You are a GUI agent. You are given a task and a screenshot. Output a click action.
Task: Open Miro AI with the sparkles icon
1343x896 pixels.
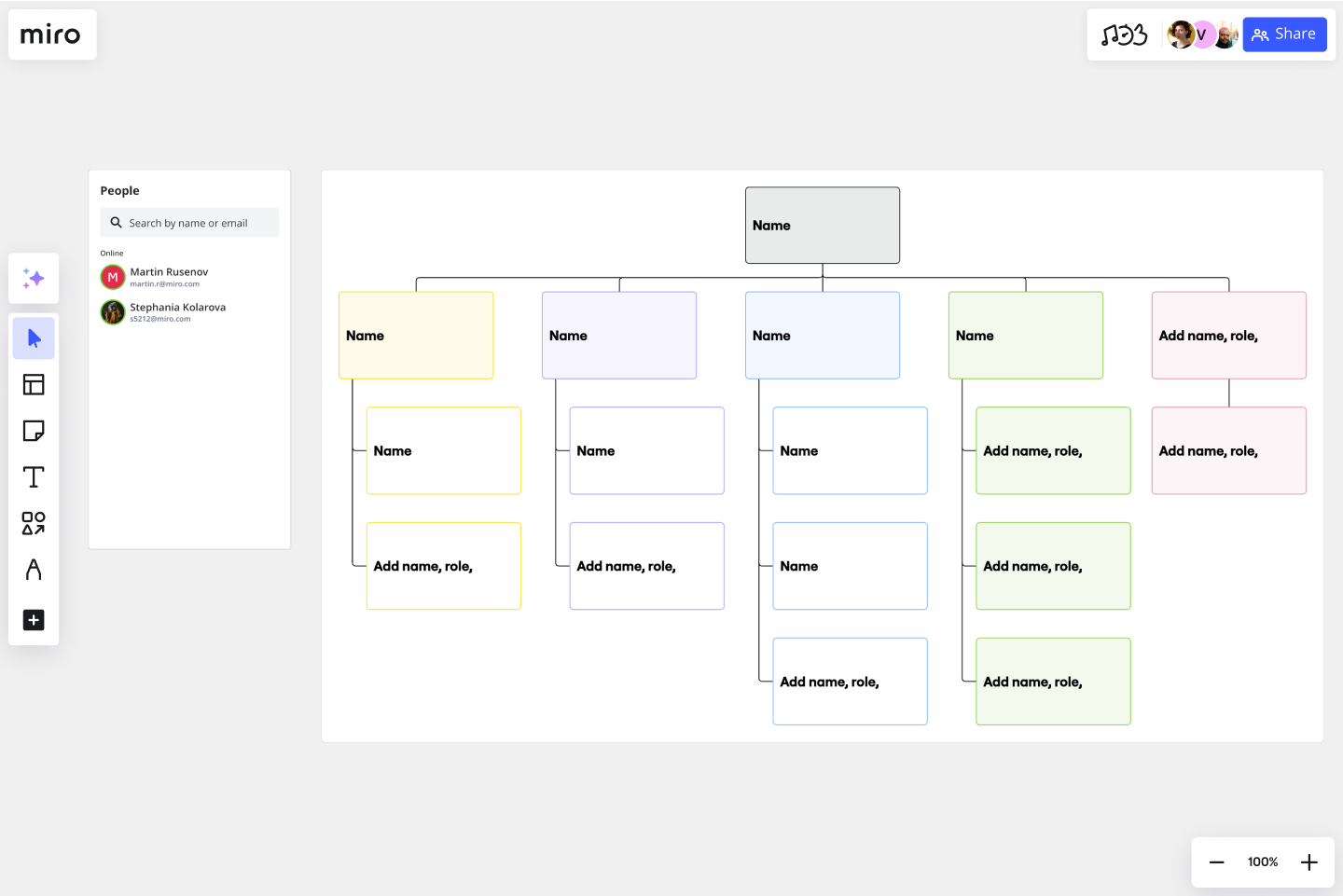click(34, 278)
